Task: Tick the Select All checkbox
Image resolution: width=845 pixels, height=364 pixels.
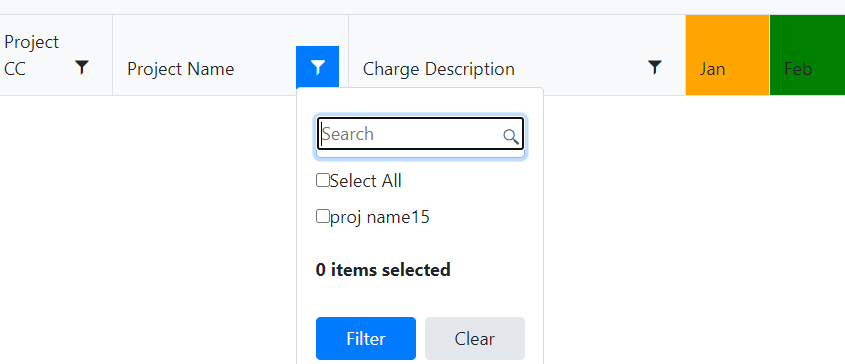Action: click(322, 180)
